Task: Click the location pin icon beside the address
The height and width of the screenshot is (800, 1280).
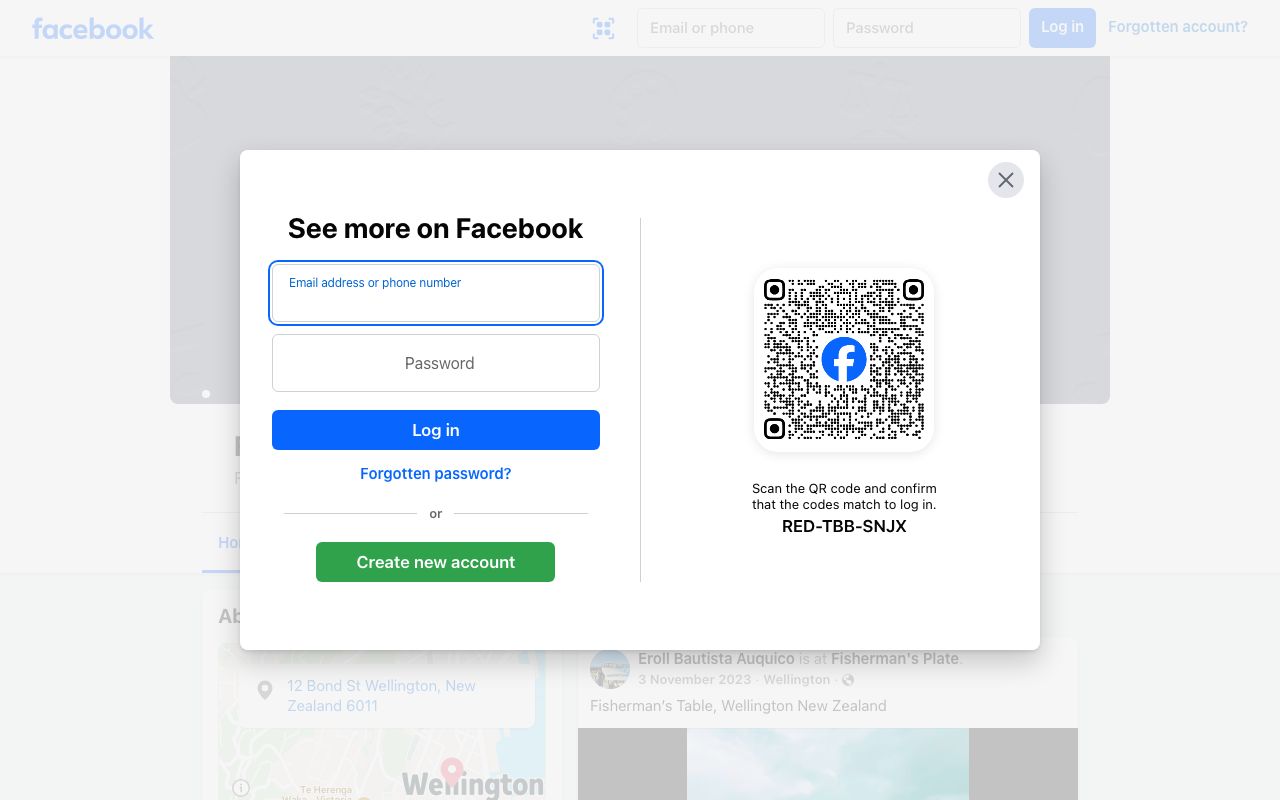Action: 265,690
